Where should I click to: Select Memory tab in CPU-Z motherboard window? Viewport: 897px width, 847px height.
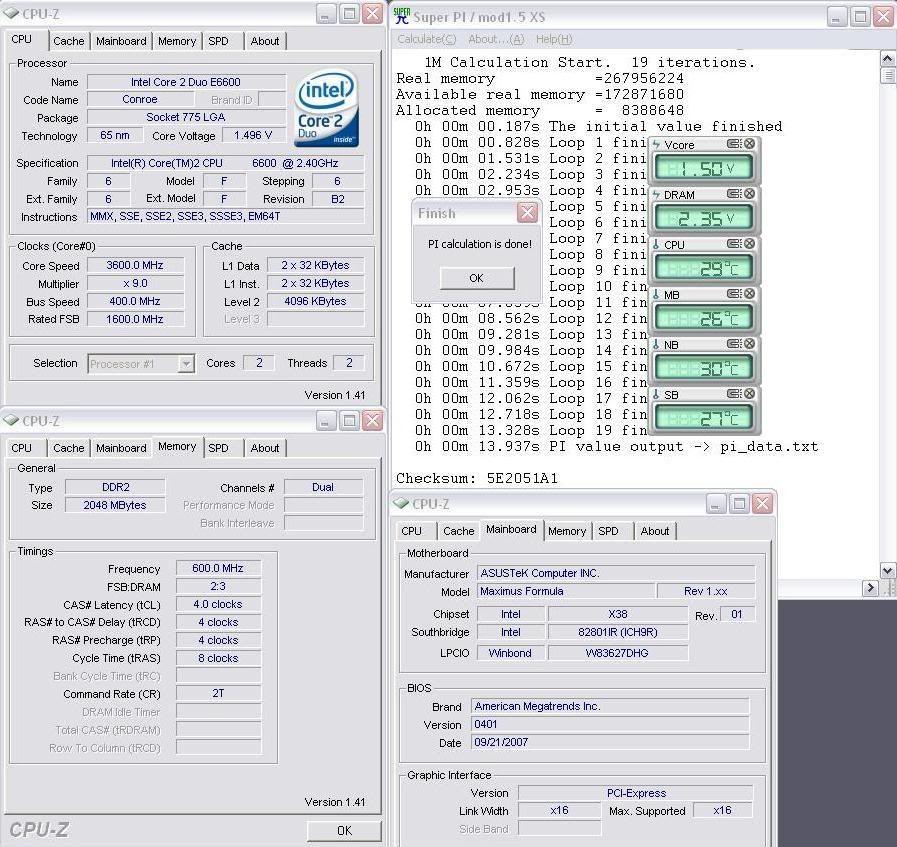pos(567,531)
